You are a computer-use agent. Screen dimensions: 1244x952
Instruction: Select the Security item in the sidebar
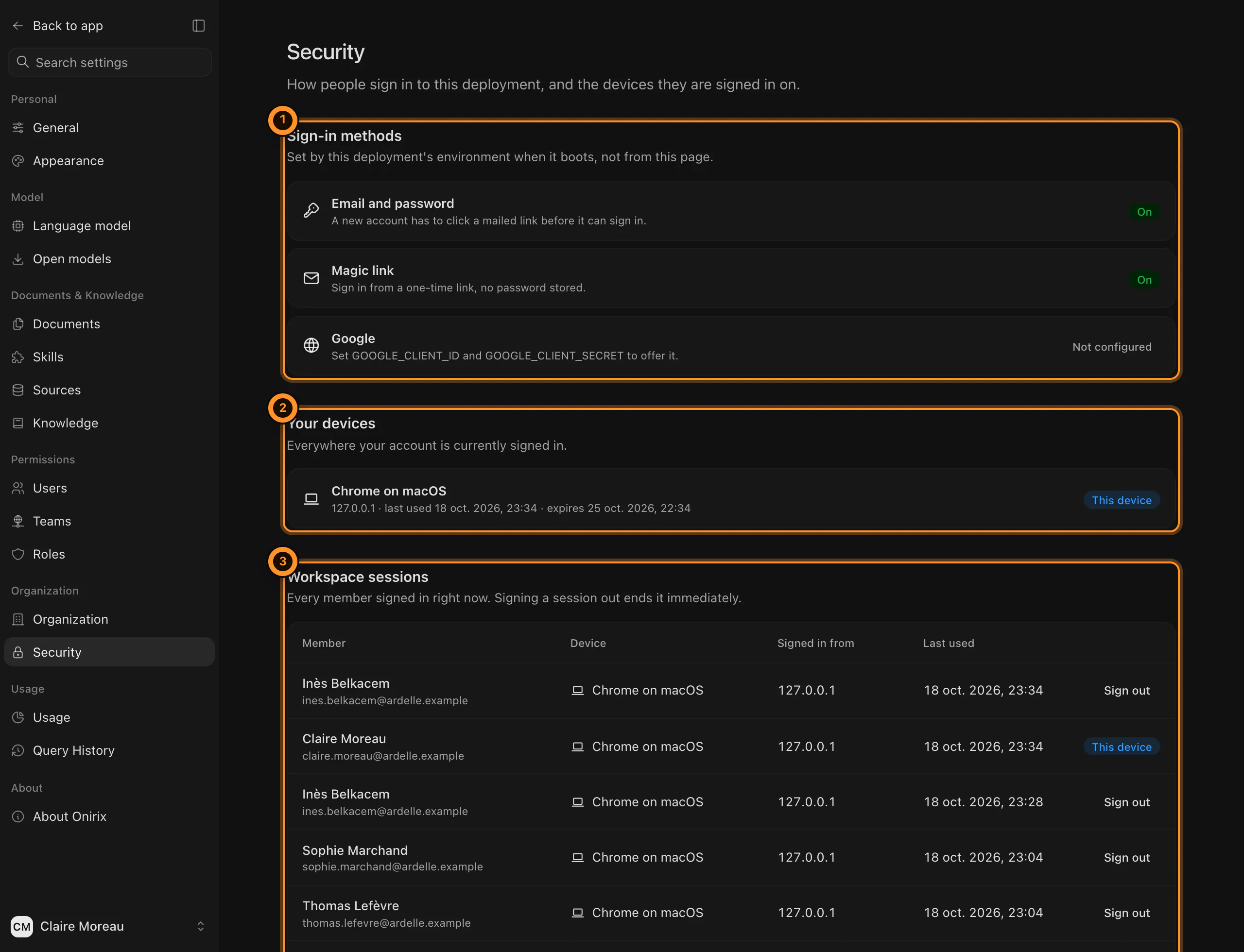coord(109,652)
